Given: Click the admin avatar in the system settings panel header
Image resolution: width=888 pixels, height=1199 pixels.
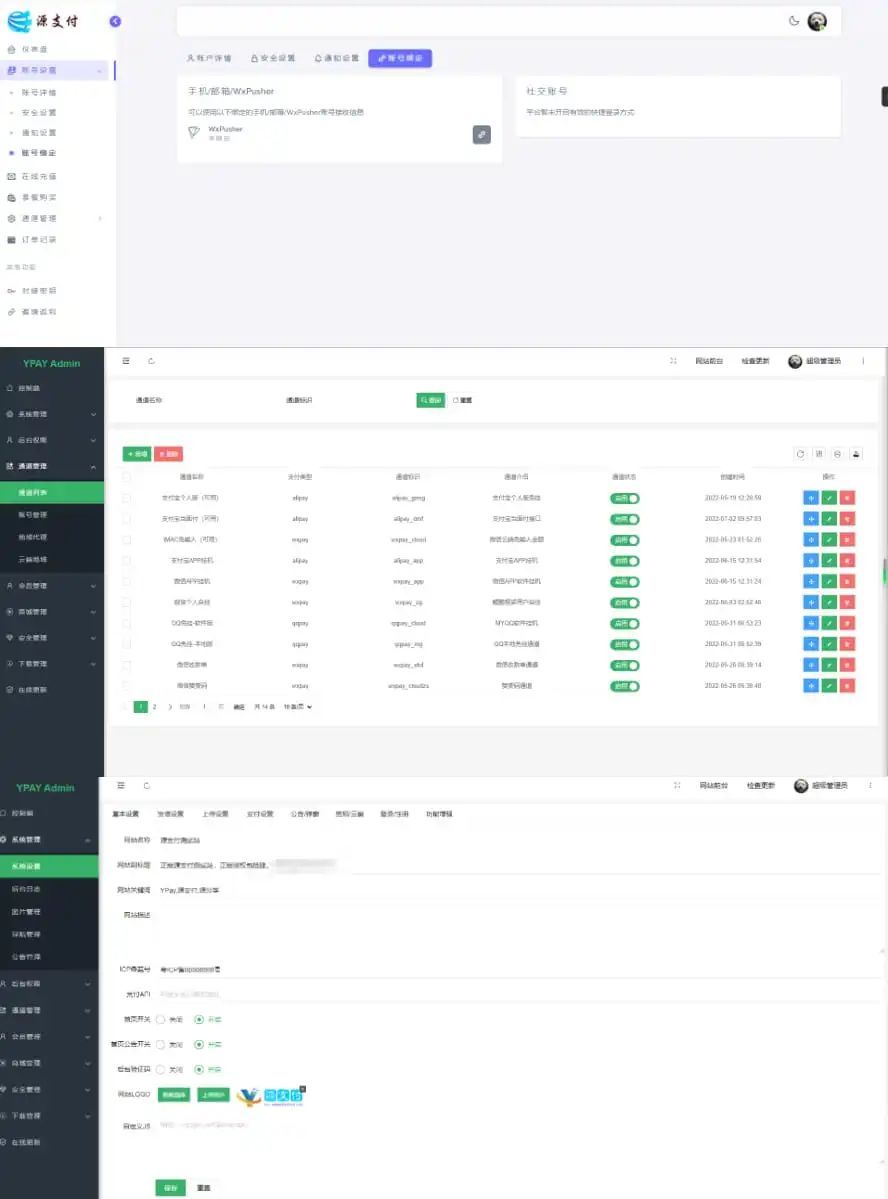Looking at the screenshot, I should [801, 786].
